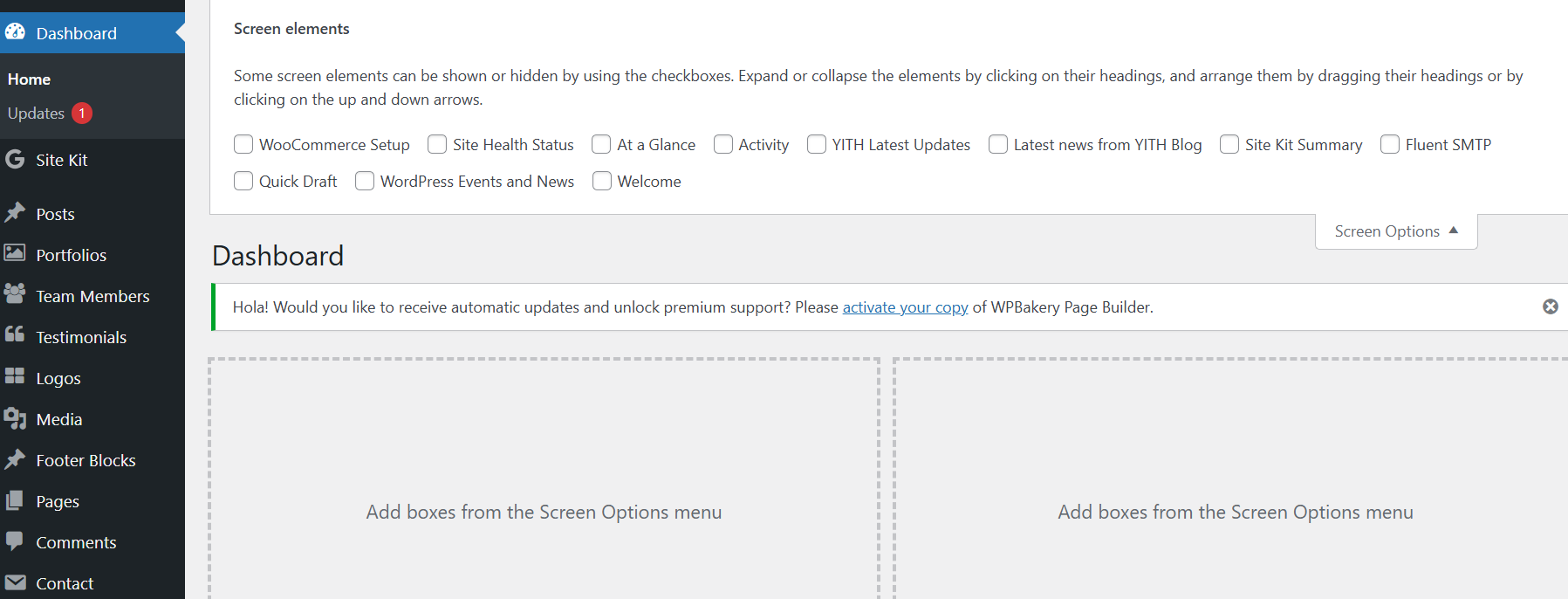Collapse the Screen Options panel
1568x599 pixels.
[1395, 231]
